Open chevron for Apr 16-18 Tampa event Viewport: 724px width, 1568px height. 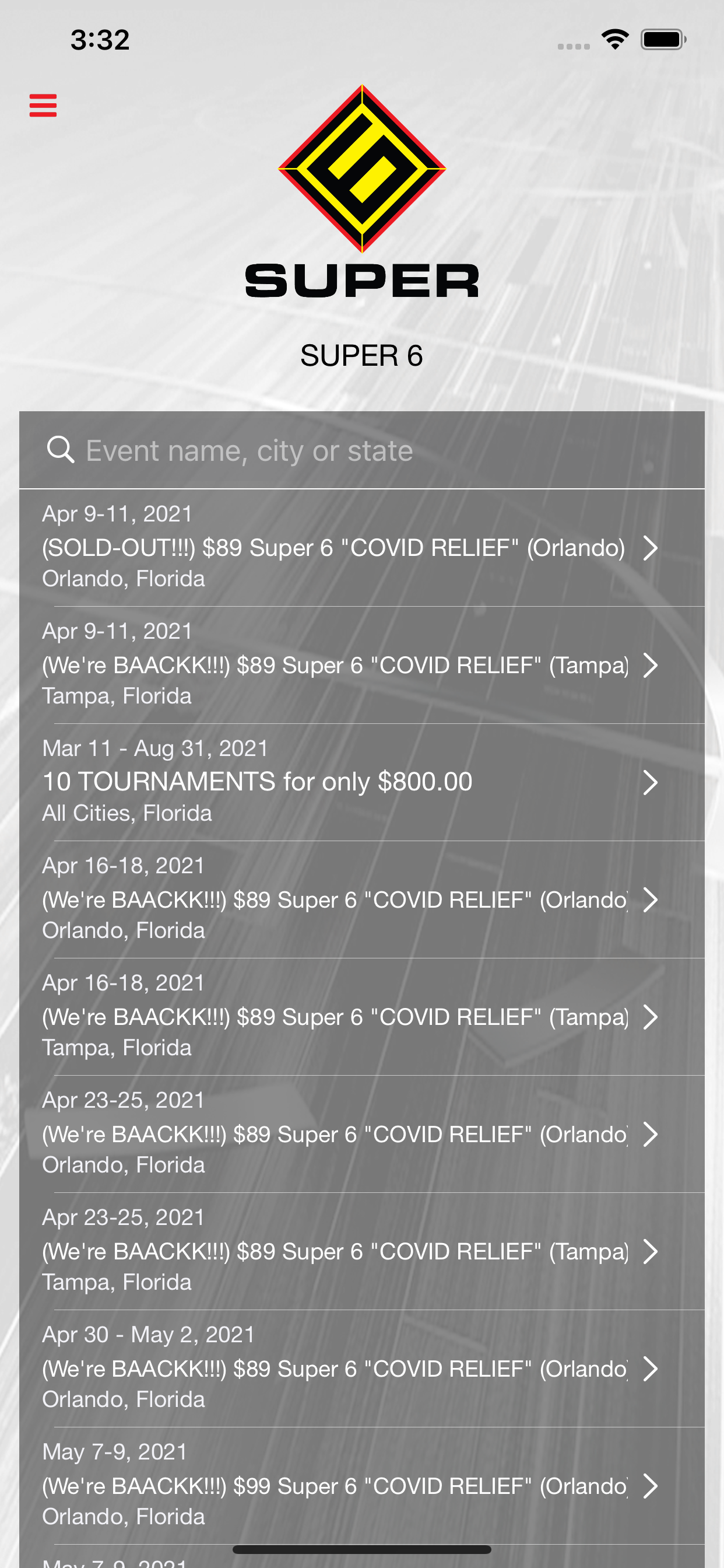click(x=651, y=1017)
